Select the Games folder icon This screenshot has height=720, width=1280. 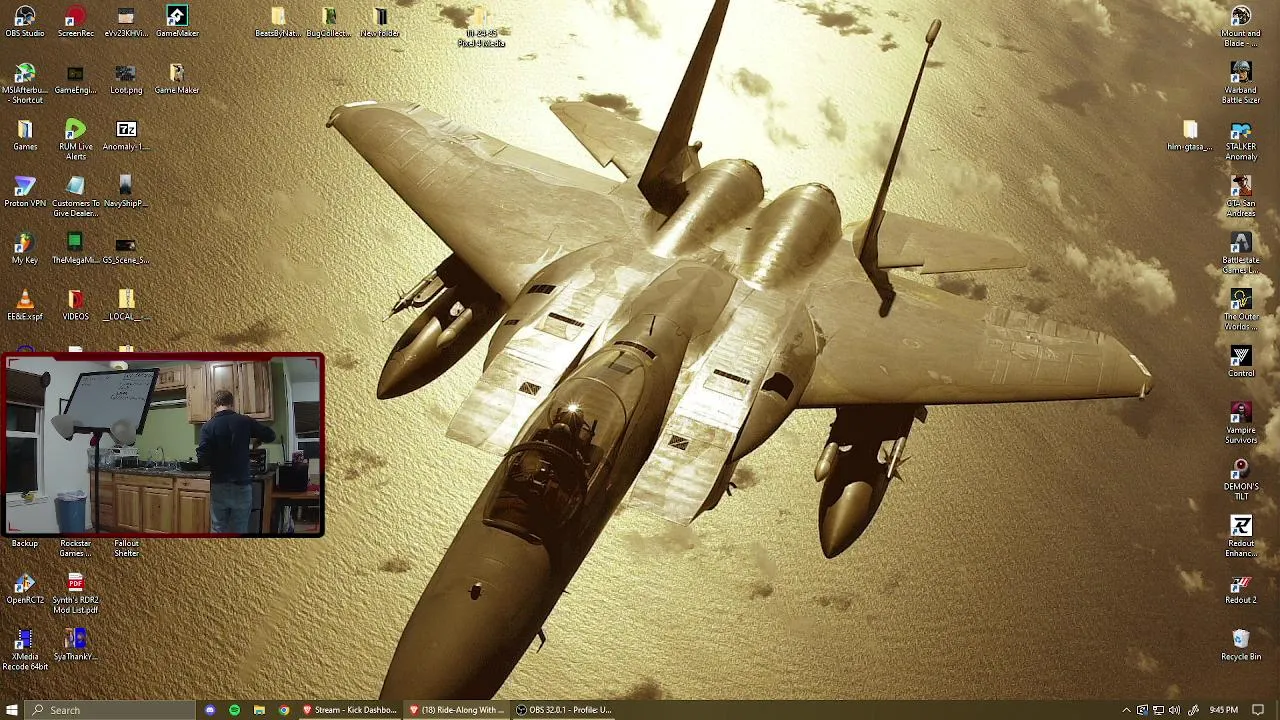[x=25, y=135]
